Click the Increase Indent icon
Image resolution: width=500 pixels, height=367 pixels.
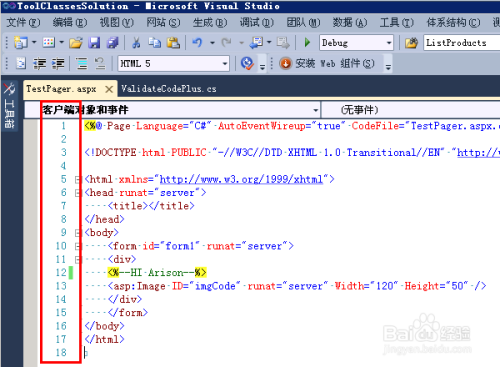click(x=58, y=63)
